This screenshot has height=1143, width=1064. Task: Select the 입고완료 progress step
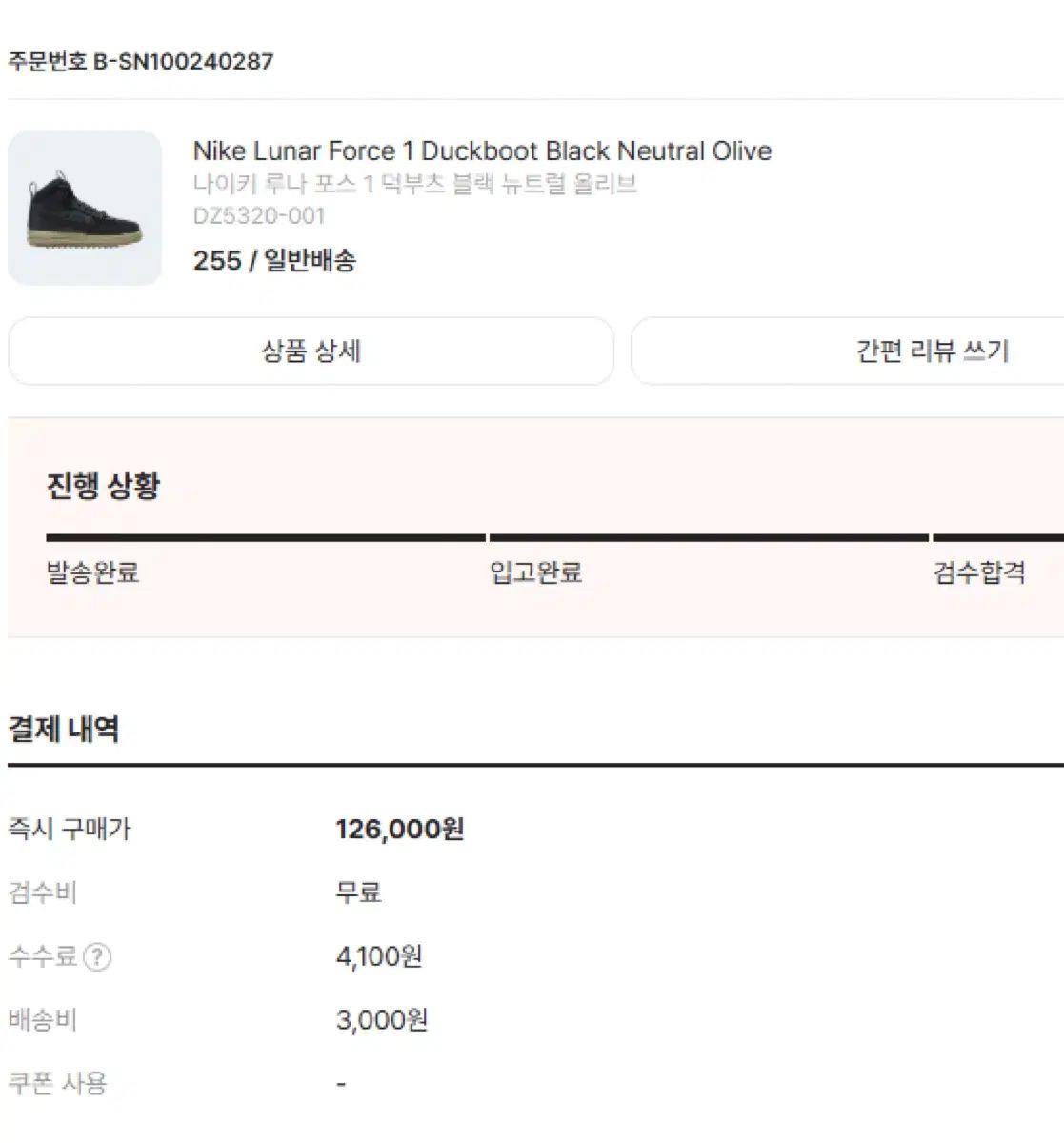[536, 572]
